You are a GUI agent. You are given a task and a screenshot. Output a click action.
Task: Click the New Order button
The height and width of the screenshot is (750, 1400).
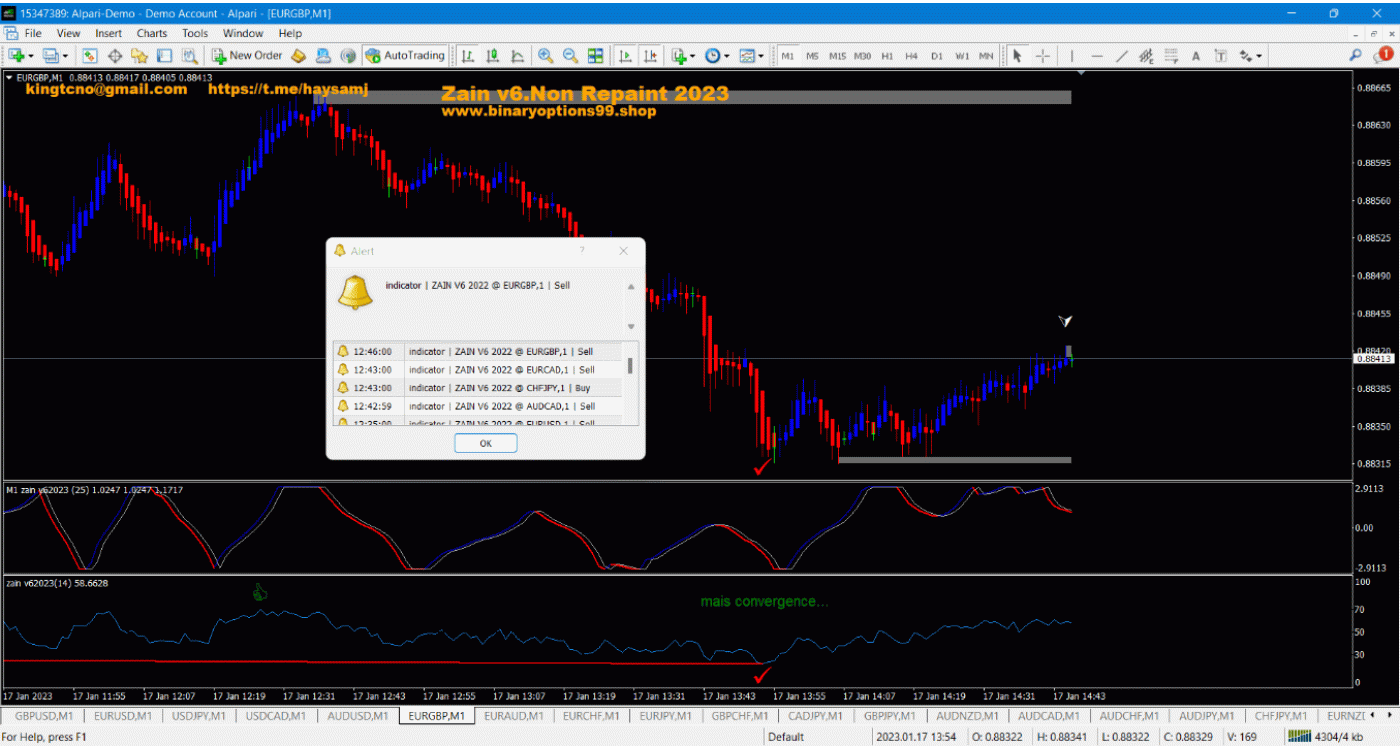coord(247,56)
